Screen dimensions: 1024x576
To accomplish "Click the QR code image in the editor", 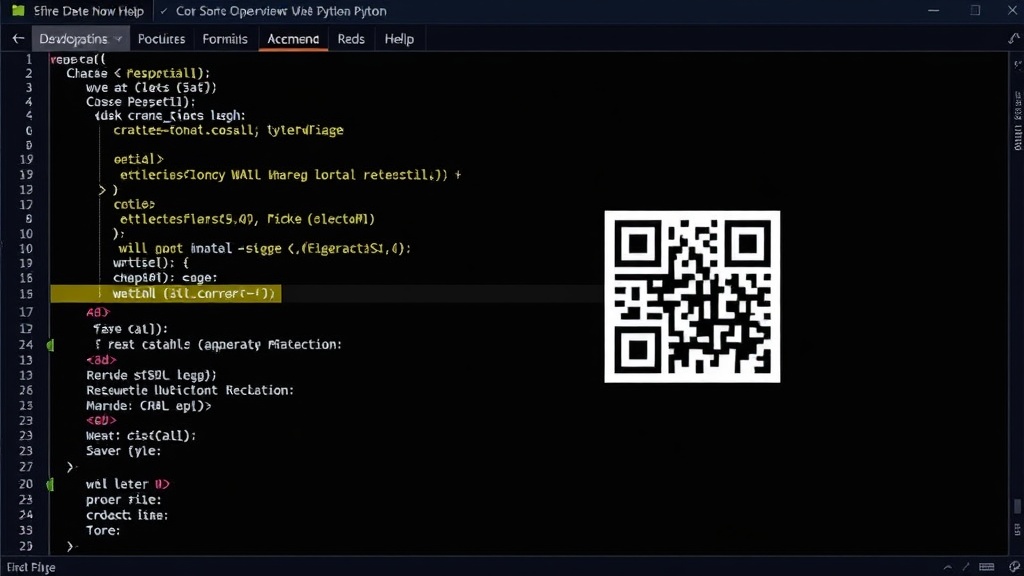I will (x=692, y=296).
